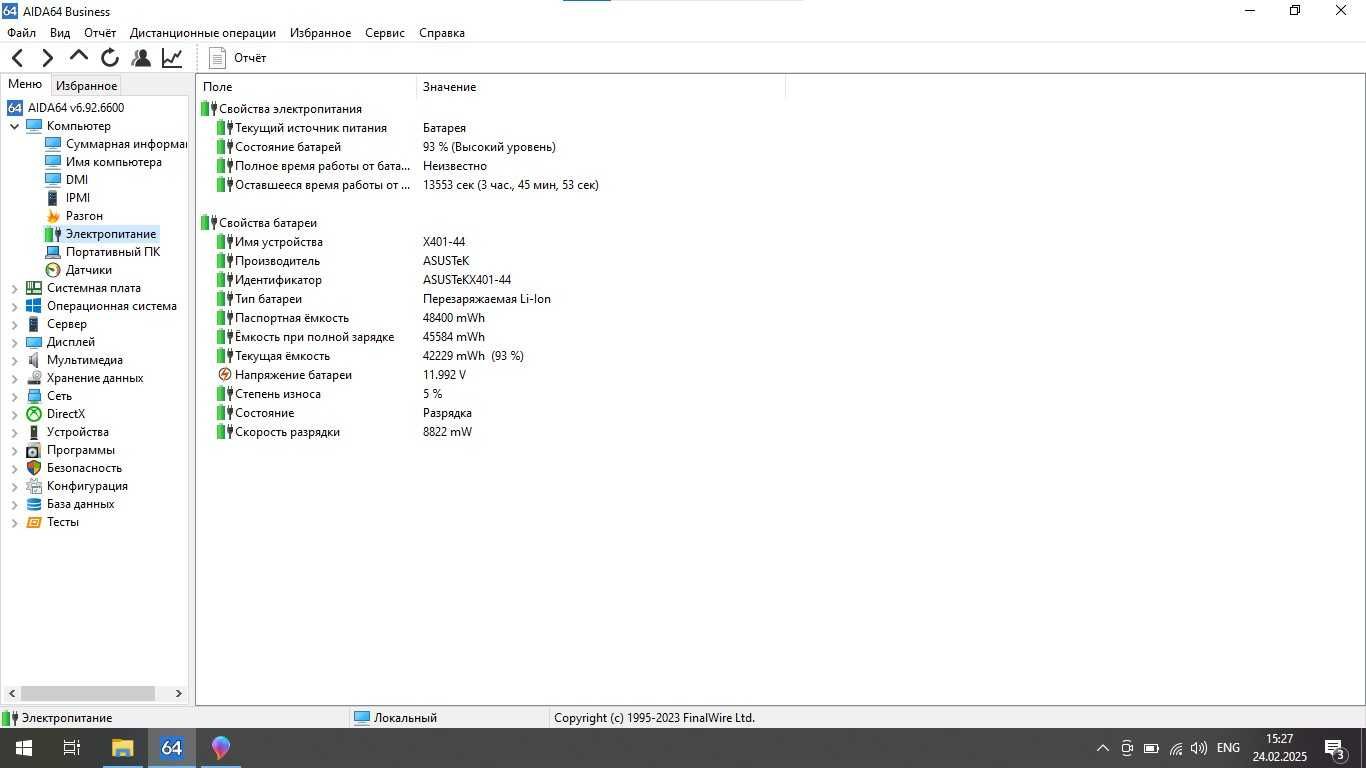The image size is (1366, 768).
Task: Click the Операционная система Windows icon
Action: point(34,306)
